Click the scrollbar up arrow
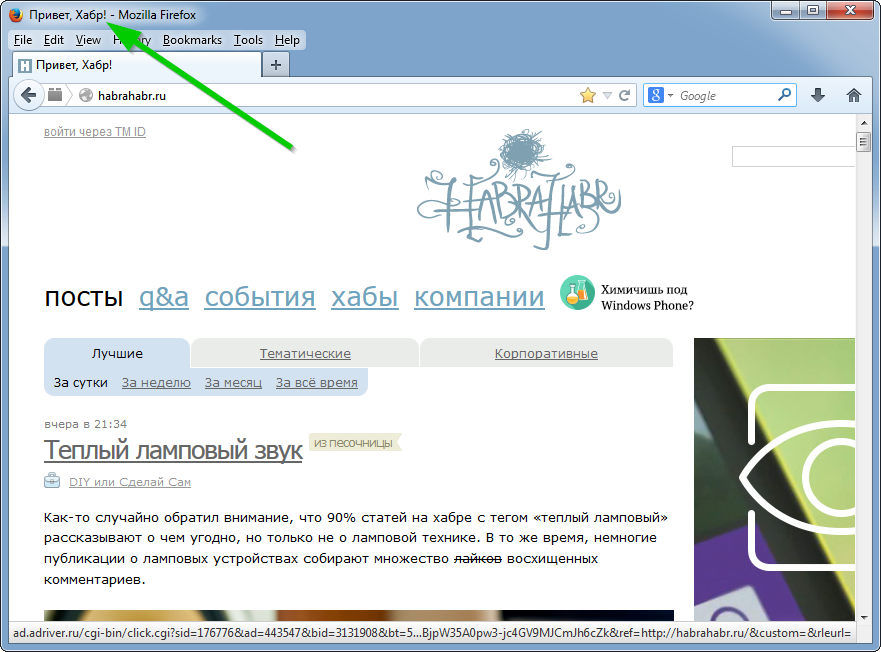This screenshot has width=881, height=652. point(864,123)
